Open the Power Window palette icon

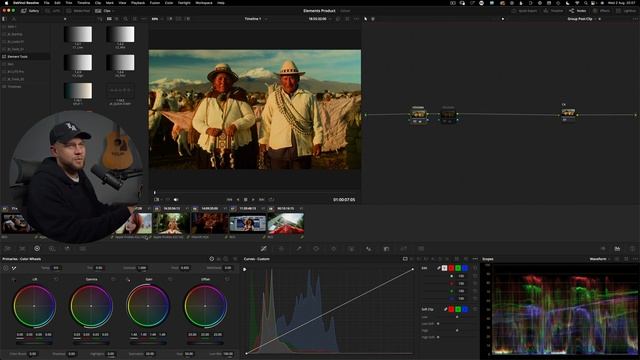[316, 248]
